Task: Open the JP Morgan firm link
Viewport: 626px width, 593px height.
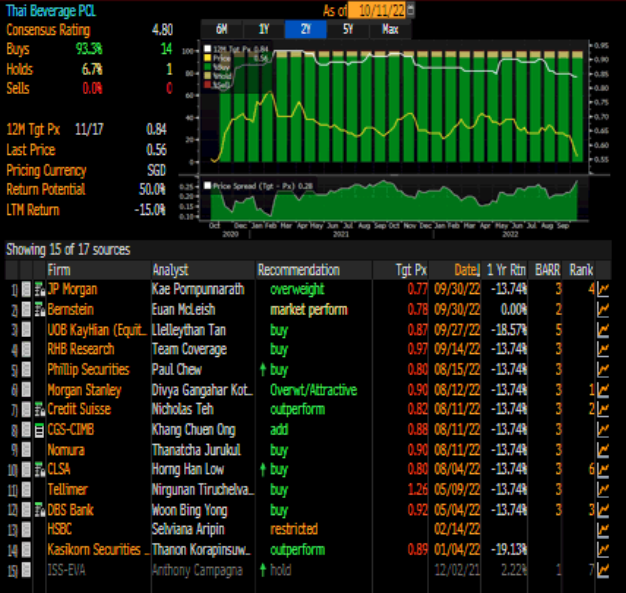Action: (72, 290)
